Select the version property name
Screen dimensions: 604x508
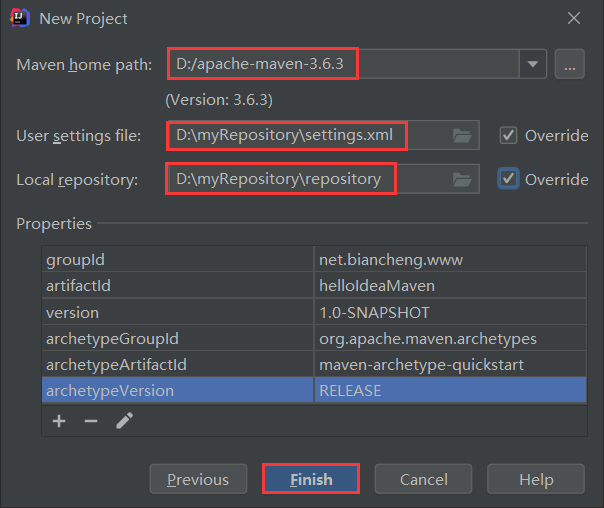(178, 312)
